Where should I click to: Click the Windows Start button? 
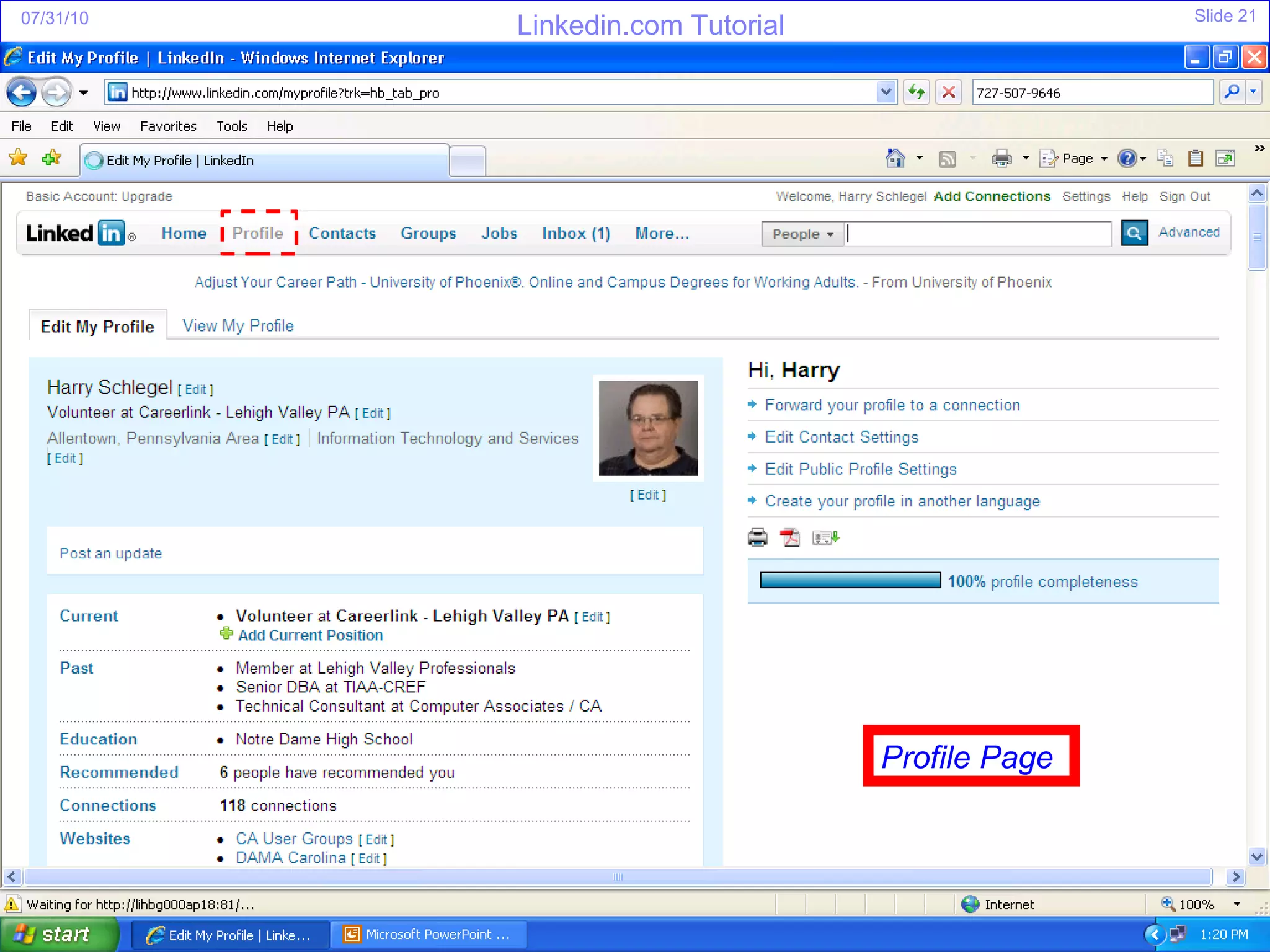point(60,934)
